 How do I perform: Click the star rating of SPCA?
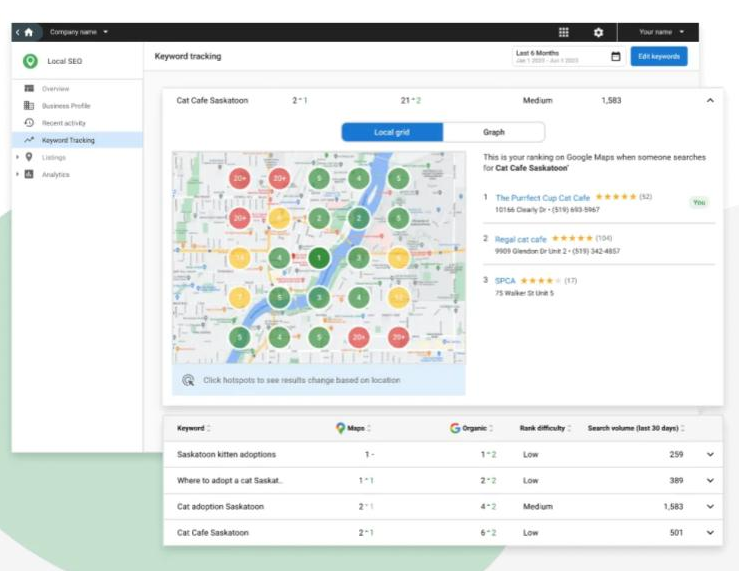point(541,281)
